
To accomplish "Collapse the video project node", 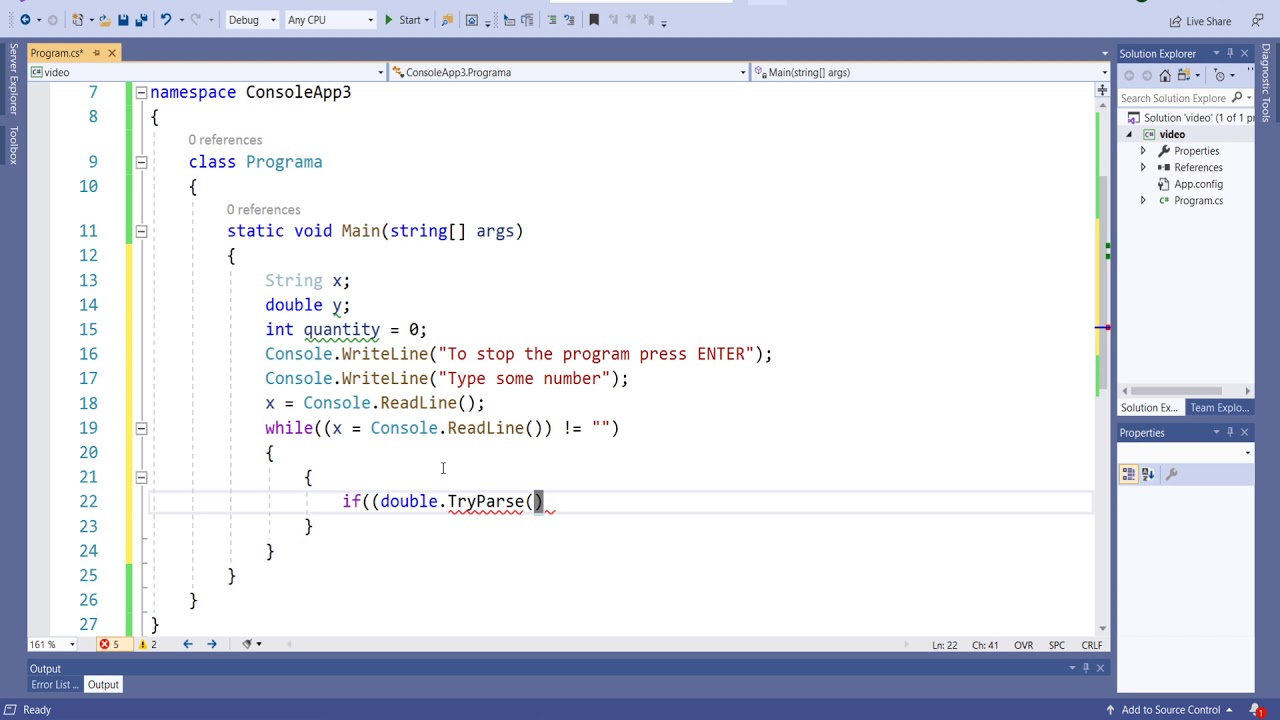I will point(1130,134).
